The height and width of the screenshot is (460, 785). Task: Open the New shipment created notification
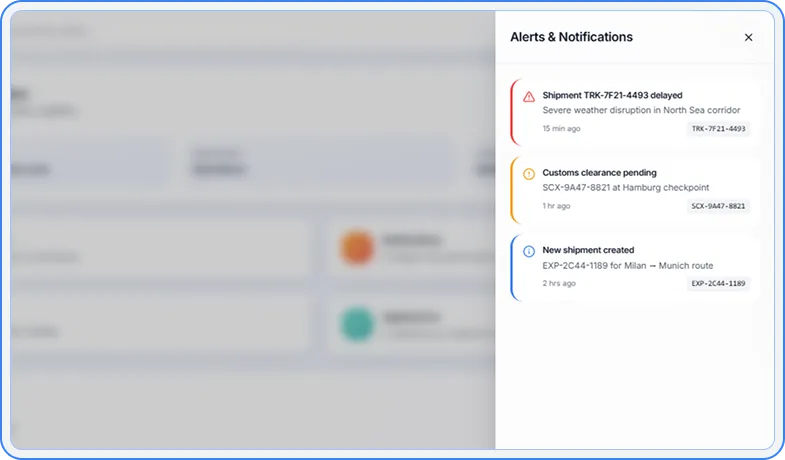[x=588, y=250]
